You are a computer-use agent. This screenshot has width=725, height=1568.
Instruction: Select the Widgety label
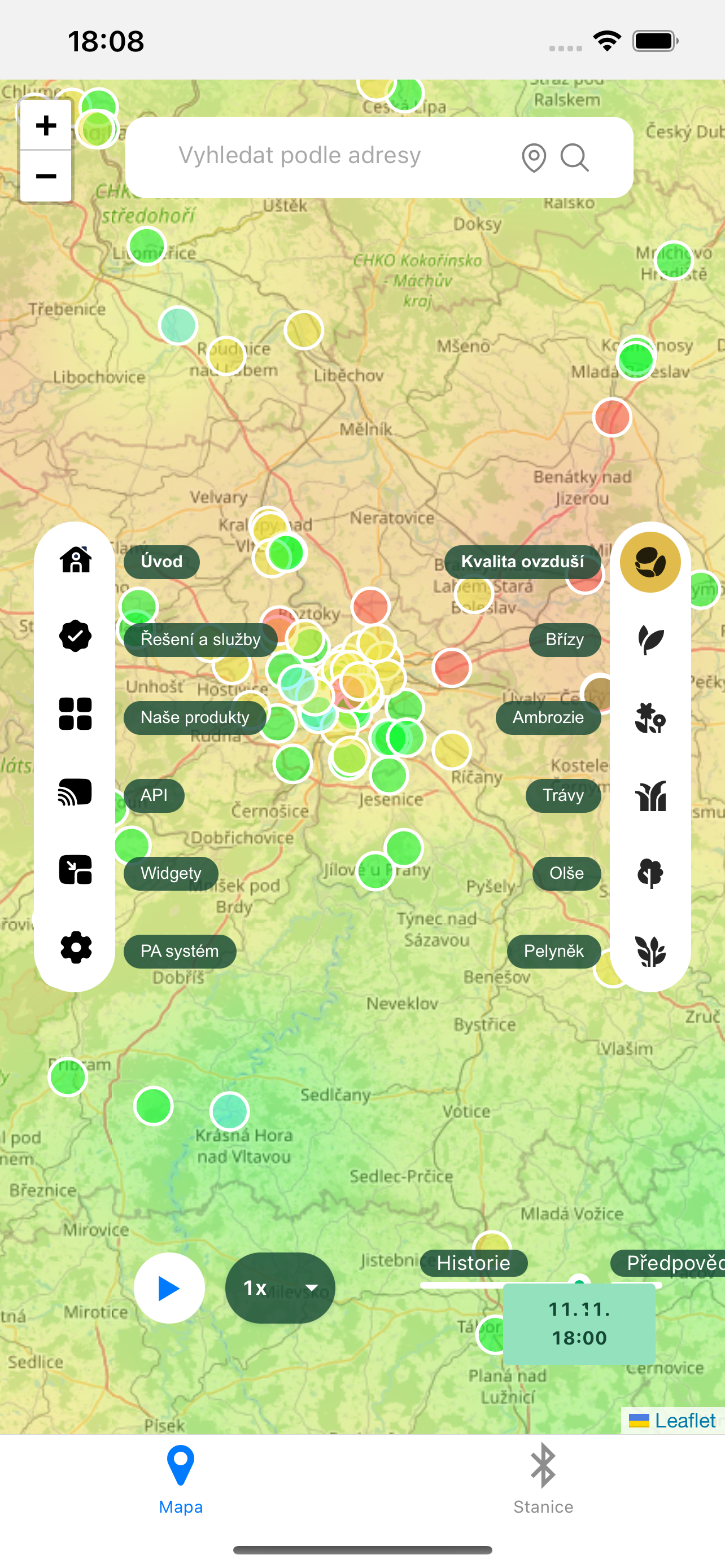tap(171, 874)
